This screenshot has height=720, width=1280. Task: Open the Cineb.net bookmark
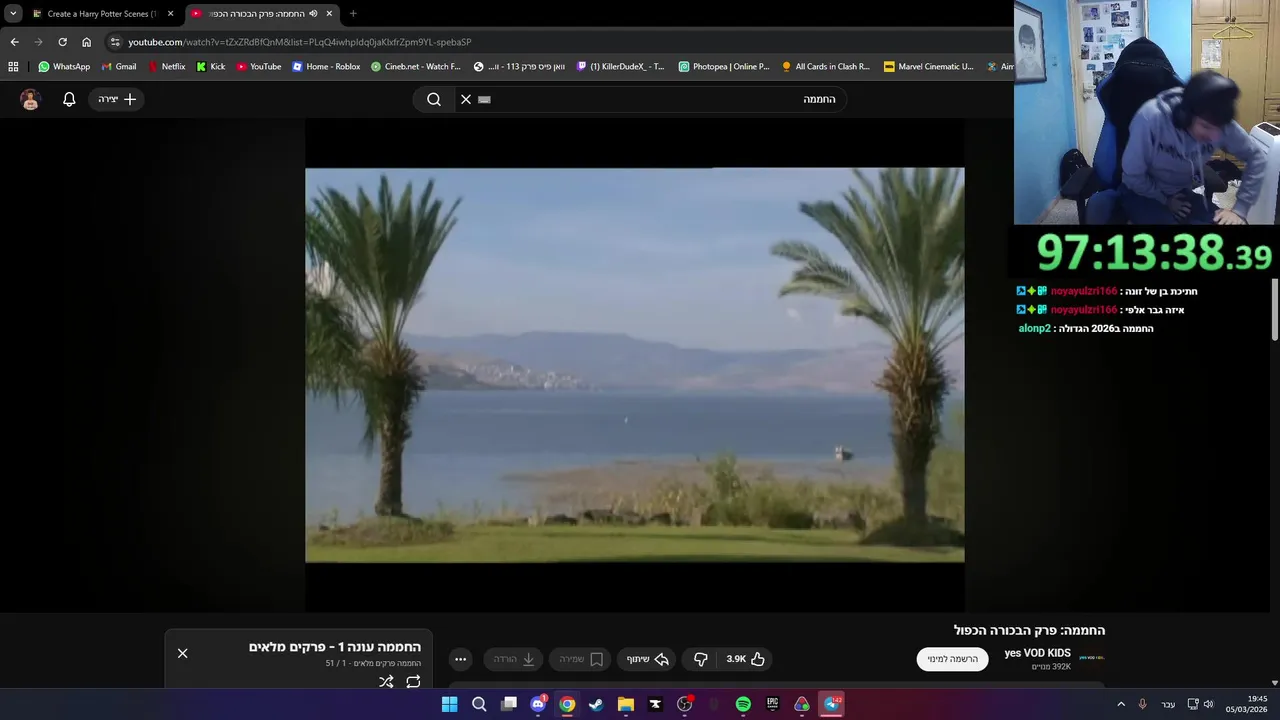[416, 67]
